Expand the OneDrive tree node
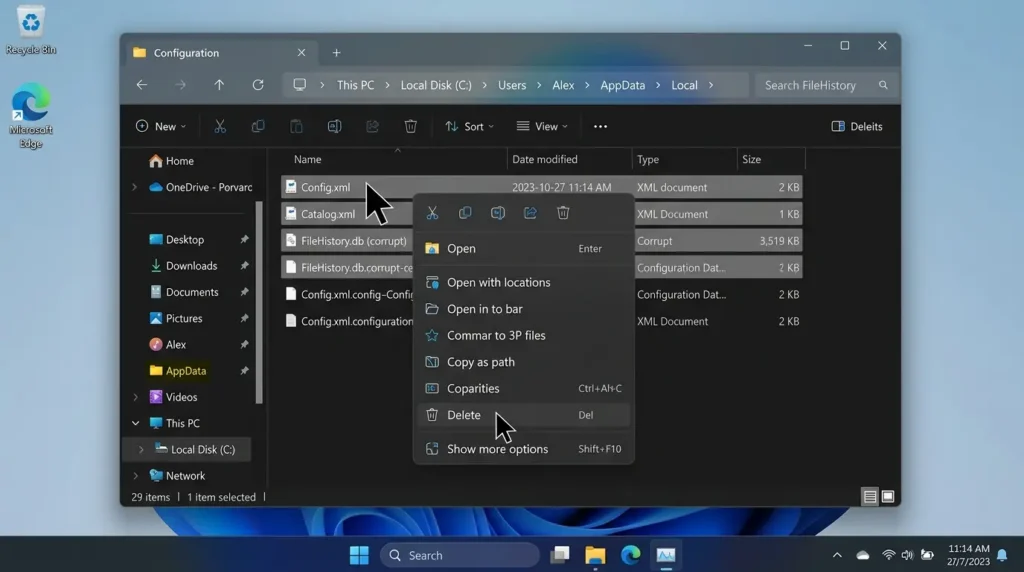1024x572 pixels. coord(135,187)
